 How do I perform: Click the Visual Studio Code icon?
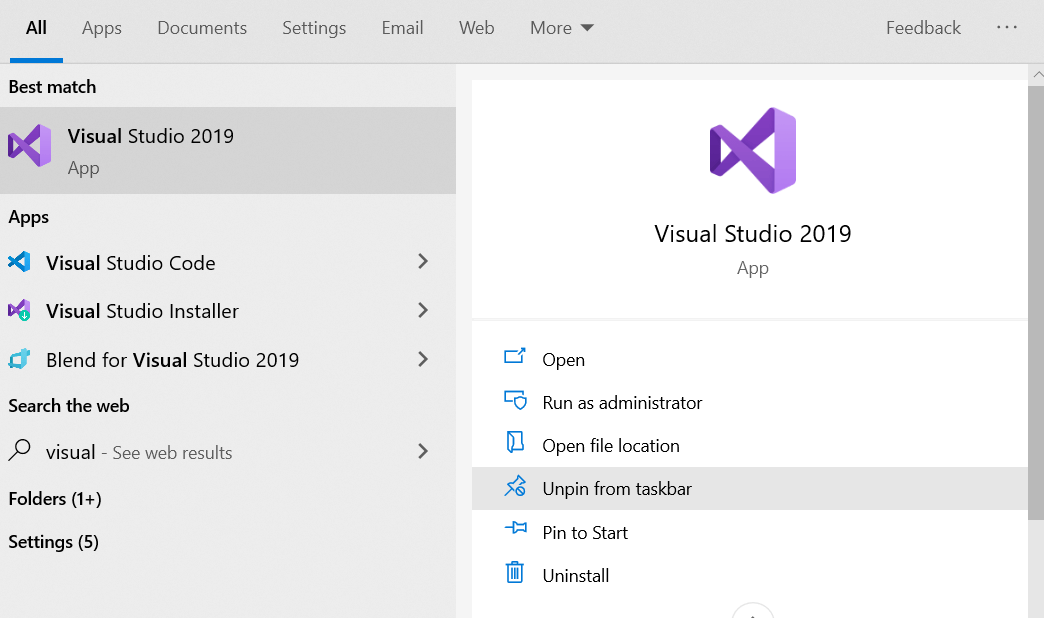click(19, 263)
